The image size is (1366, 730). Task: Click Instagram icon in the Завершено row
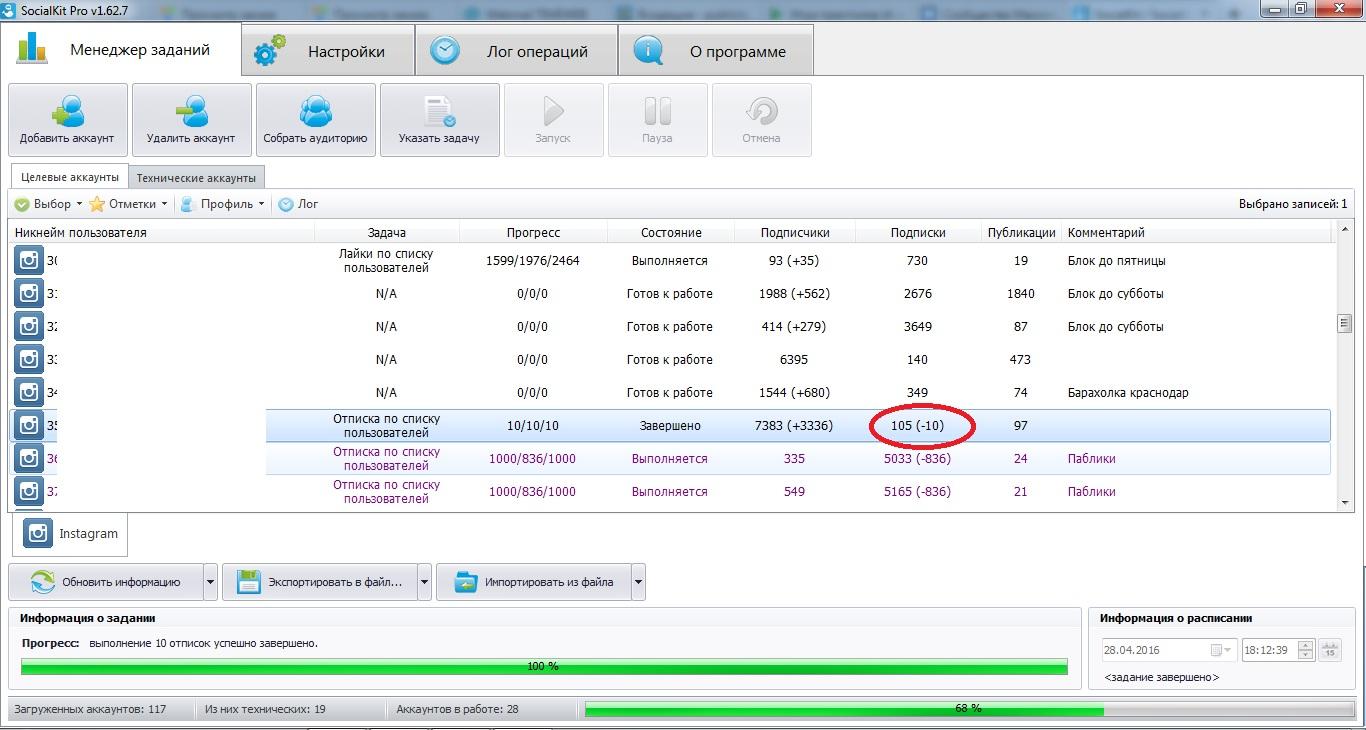pyautogui.click(x=29, y=426)
